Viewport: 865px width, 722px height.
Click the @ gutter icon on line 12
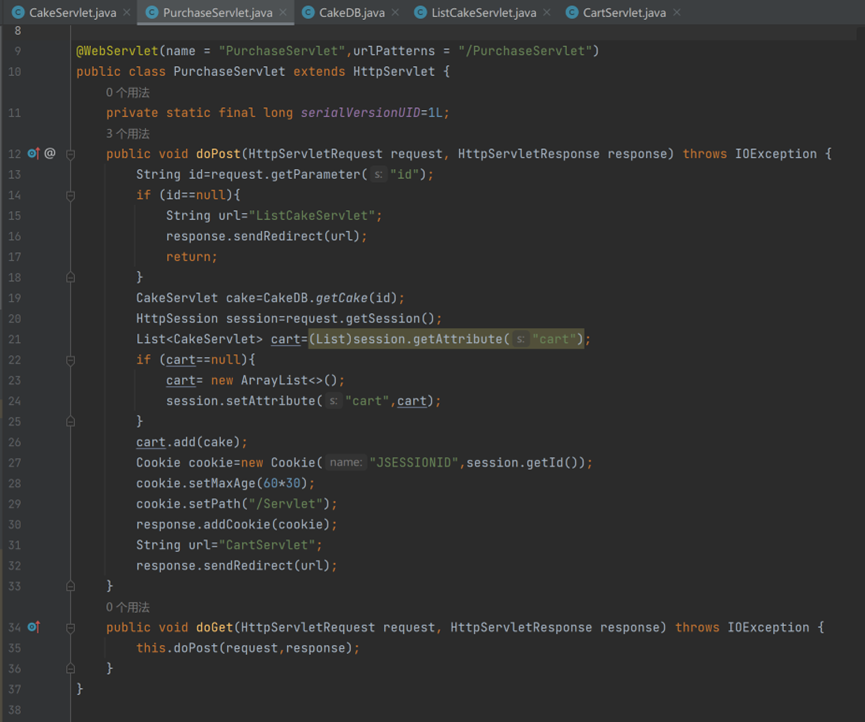(x=50, y=153)
